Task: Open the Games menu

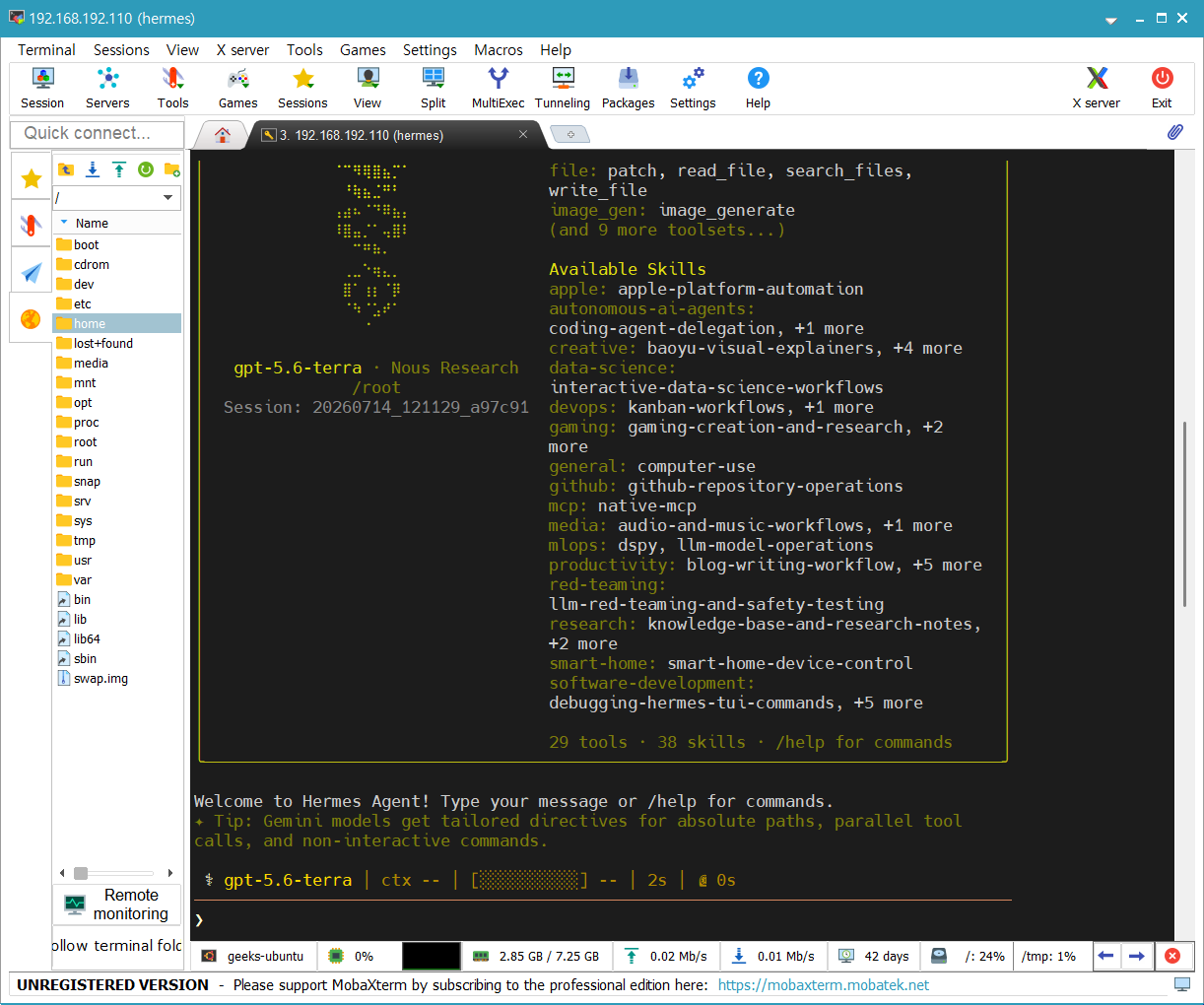Action: 363,49
